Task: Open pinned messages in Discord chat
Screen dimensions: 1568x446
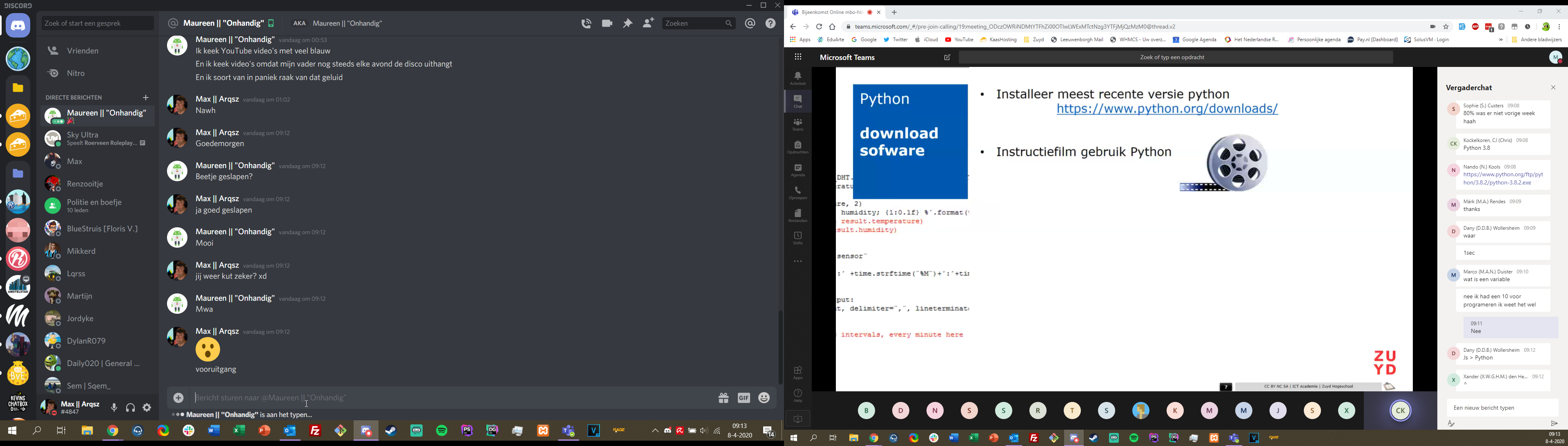Action: coord(628,24)
